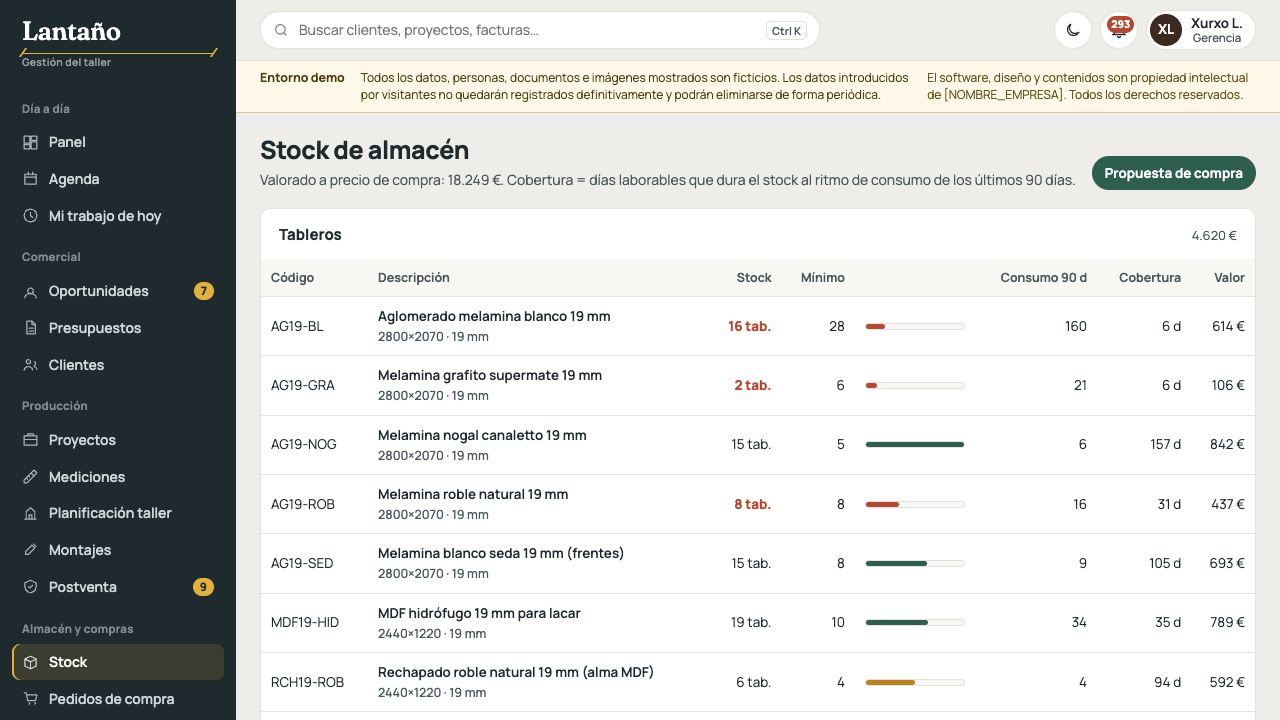Click the AG19-SED code cell
The height and width of the screenshot is (720, 1280).
tap(302, 563)
